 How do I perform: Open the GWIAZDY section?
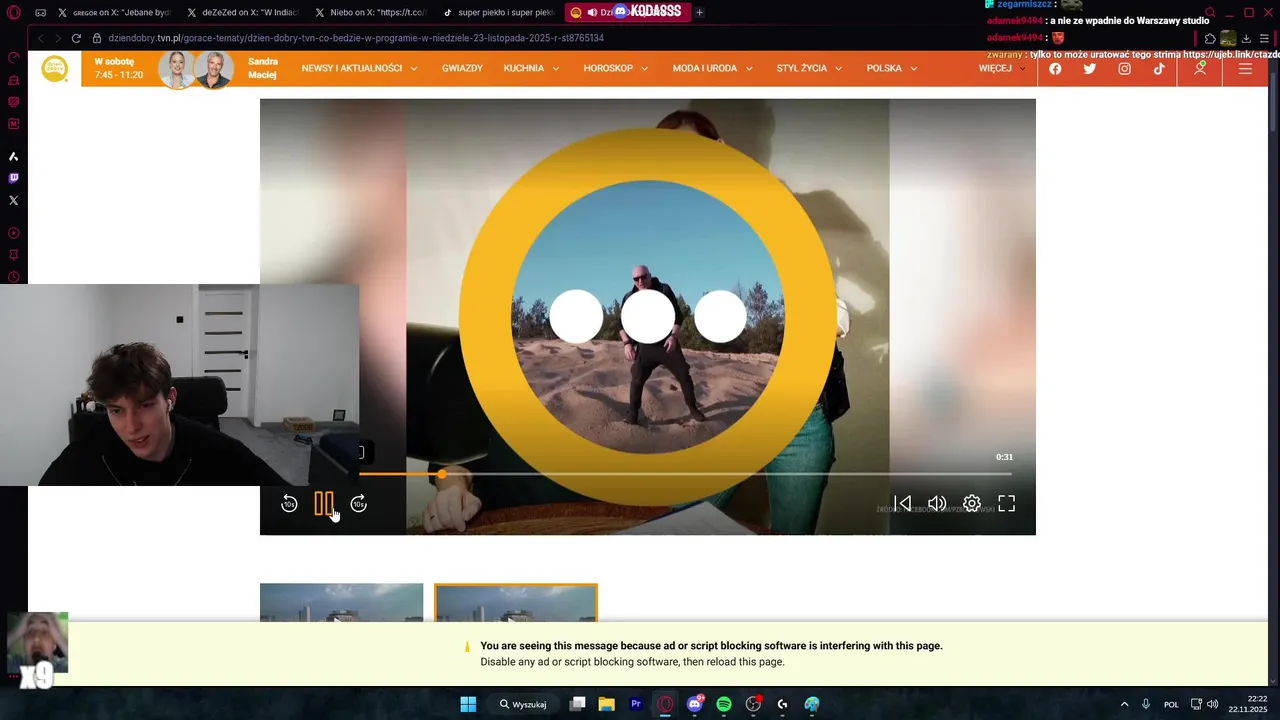pos(462,68)
